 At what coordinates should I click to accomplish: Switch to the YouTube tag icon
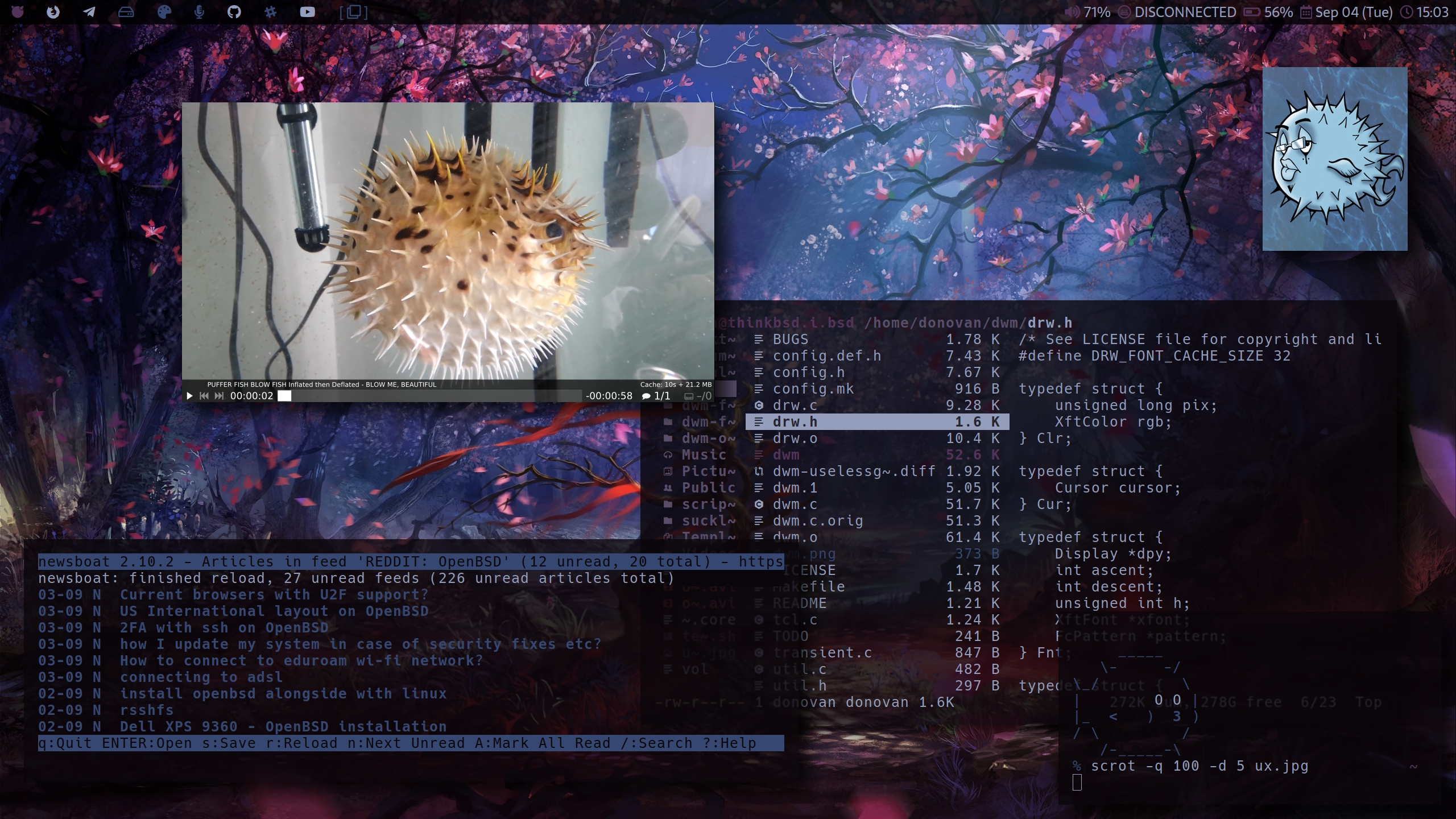click(307, 12)
